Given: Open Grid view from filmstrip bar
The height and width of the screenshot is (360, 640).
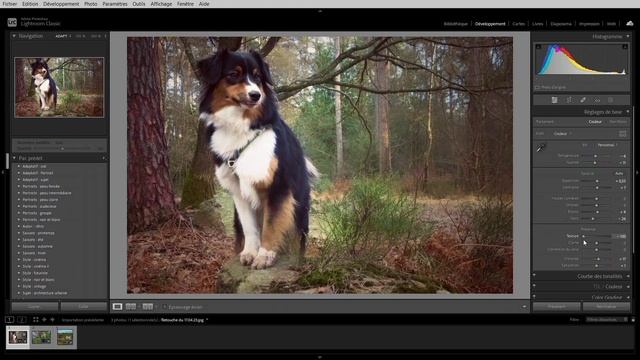Looking at the screenshot, I should pyautogui.click(x=36, y=320).
